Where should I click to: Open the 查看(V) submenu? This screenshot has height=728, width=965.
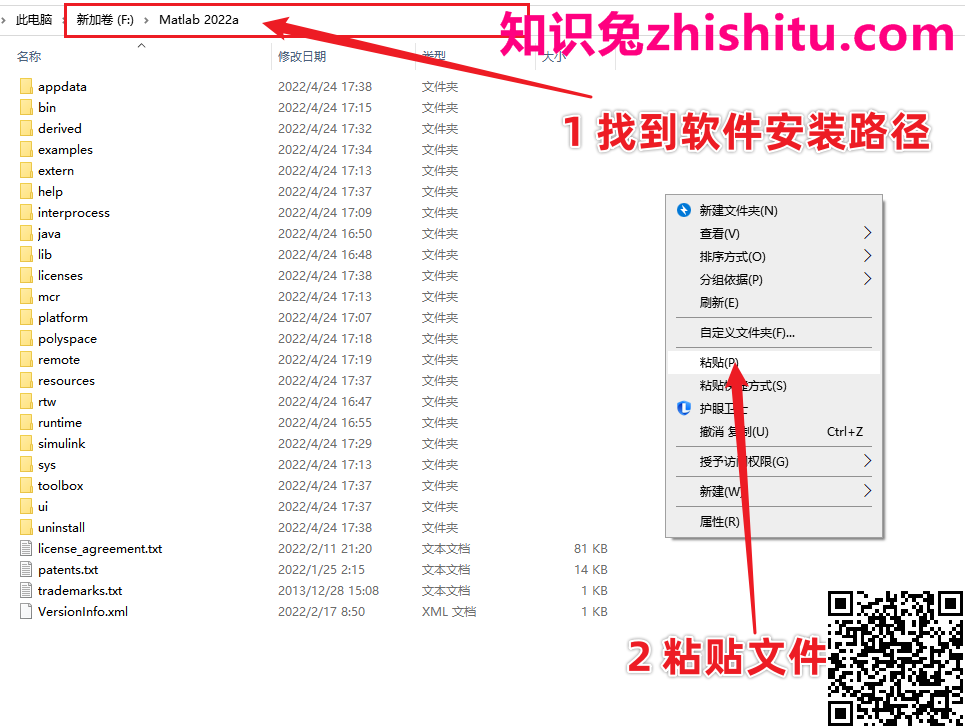click(774, 233)
